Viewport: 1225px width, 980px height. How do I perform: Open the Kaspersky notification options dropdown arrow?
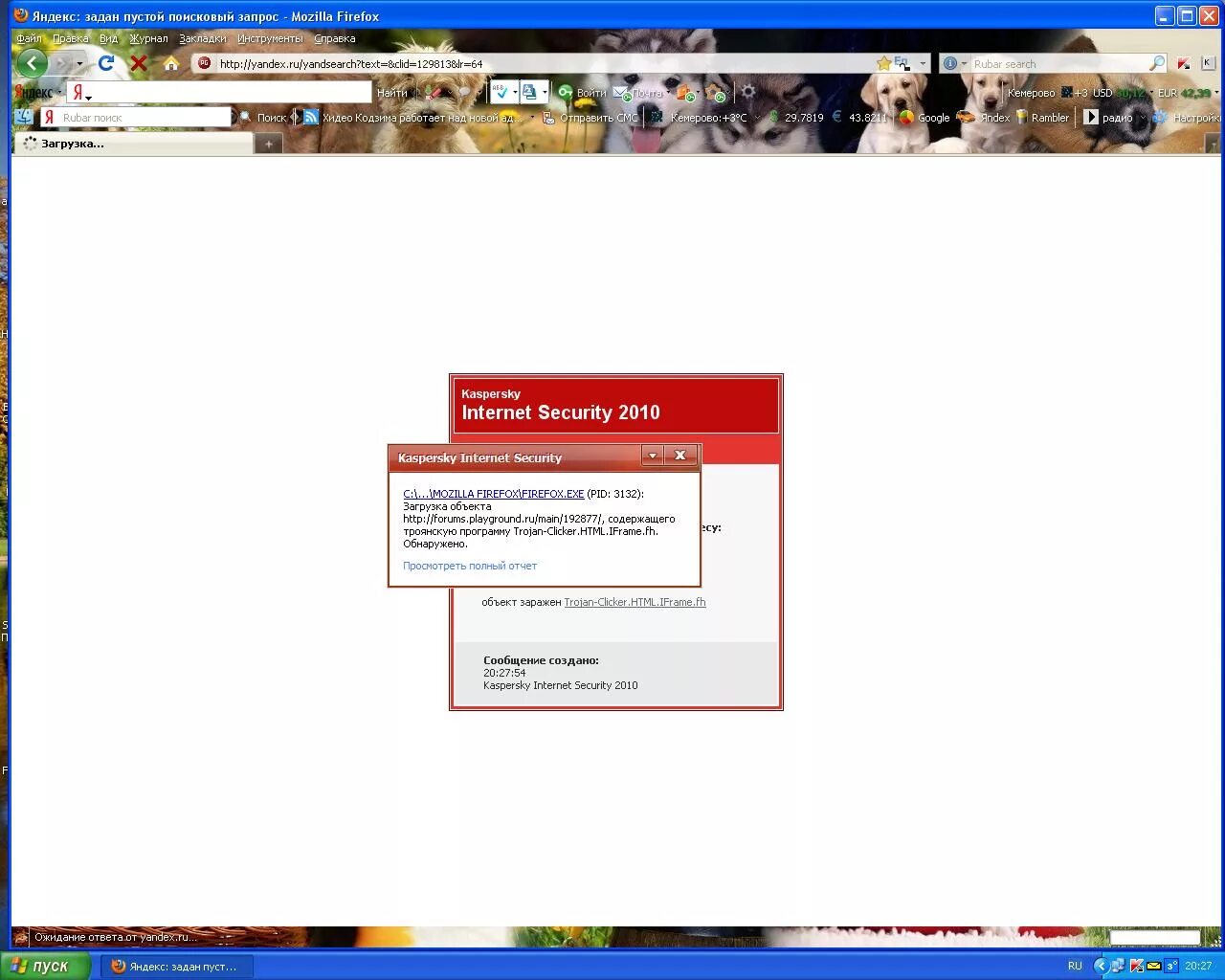[653, 456]
